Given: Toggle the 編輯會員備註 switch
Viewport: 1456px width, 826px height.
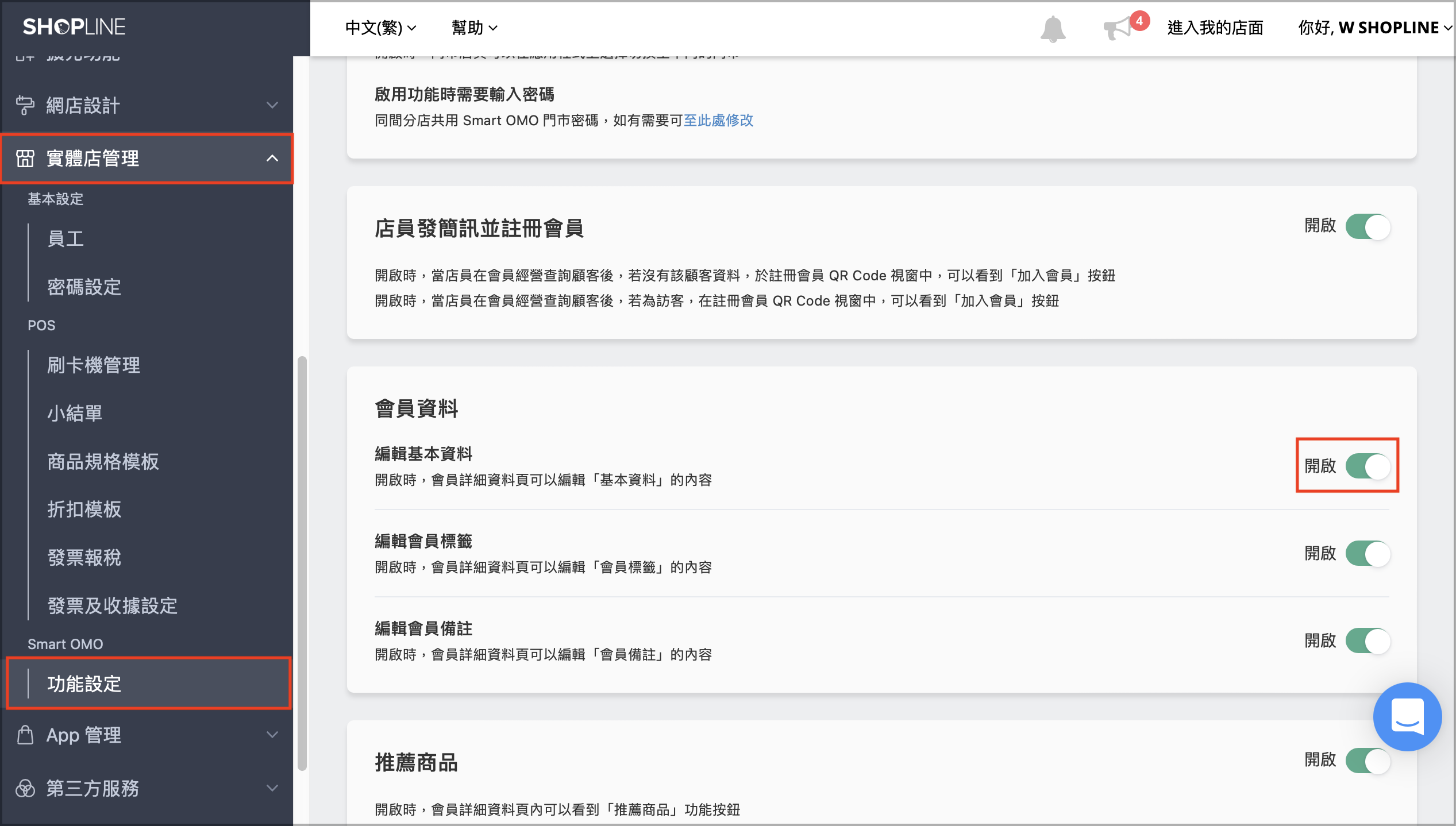Looking at the screenshot, I should [1368, 641].
